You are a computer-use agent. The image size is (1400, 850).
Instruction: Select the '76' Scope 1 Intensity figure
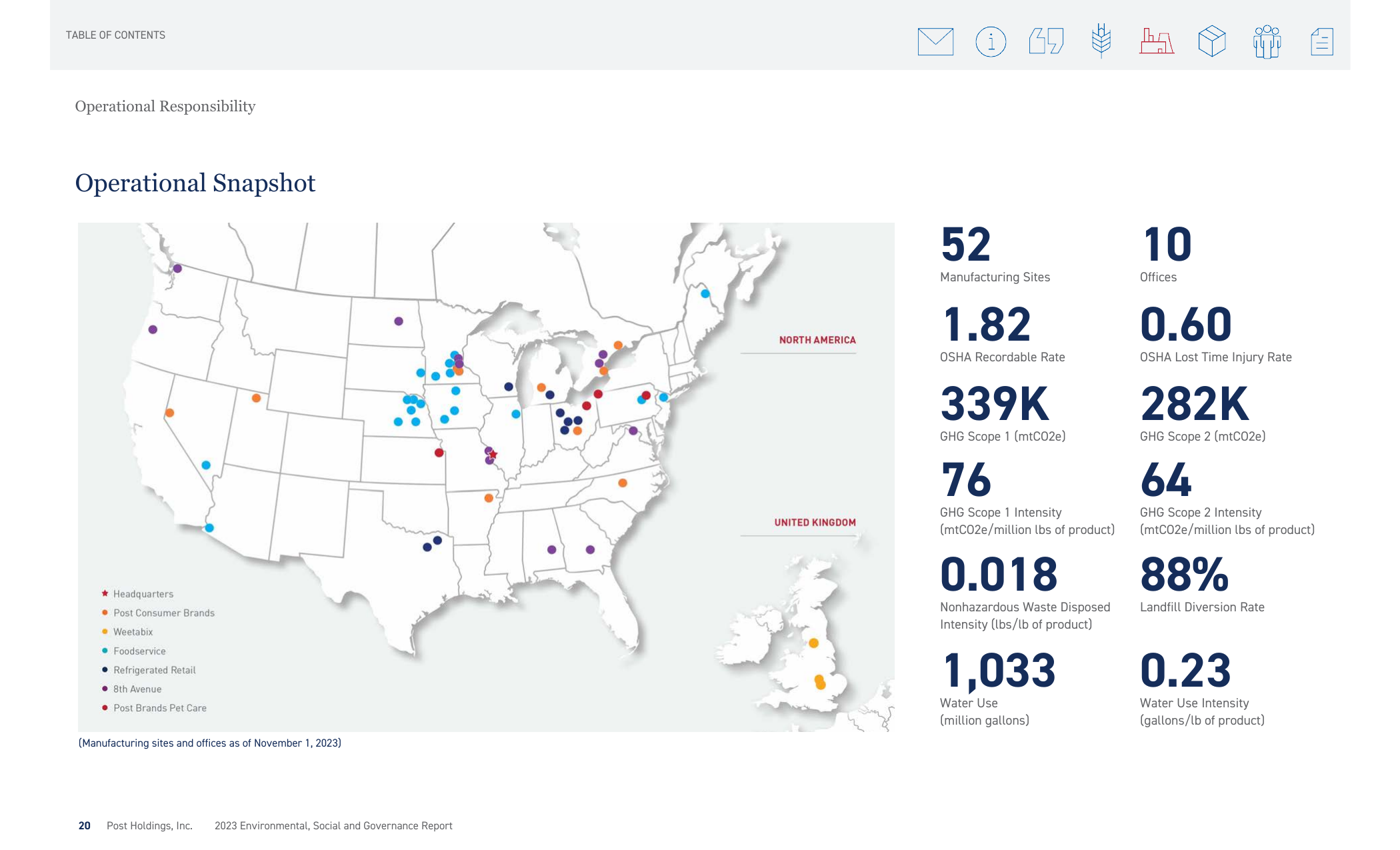[966, 480]
